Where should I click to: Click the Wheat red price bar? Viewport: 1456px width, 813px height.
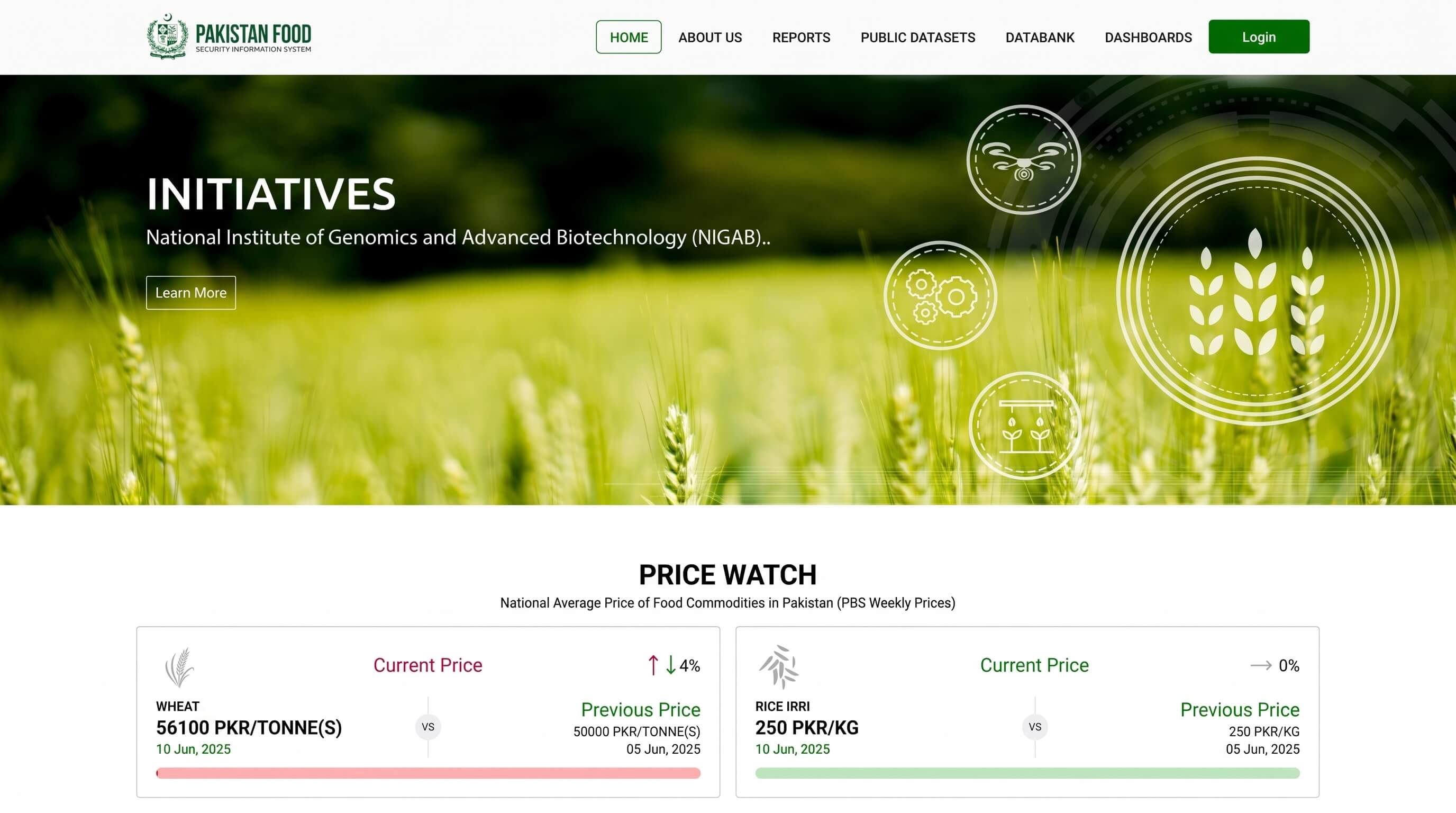(428, 773)
